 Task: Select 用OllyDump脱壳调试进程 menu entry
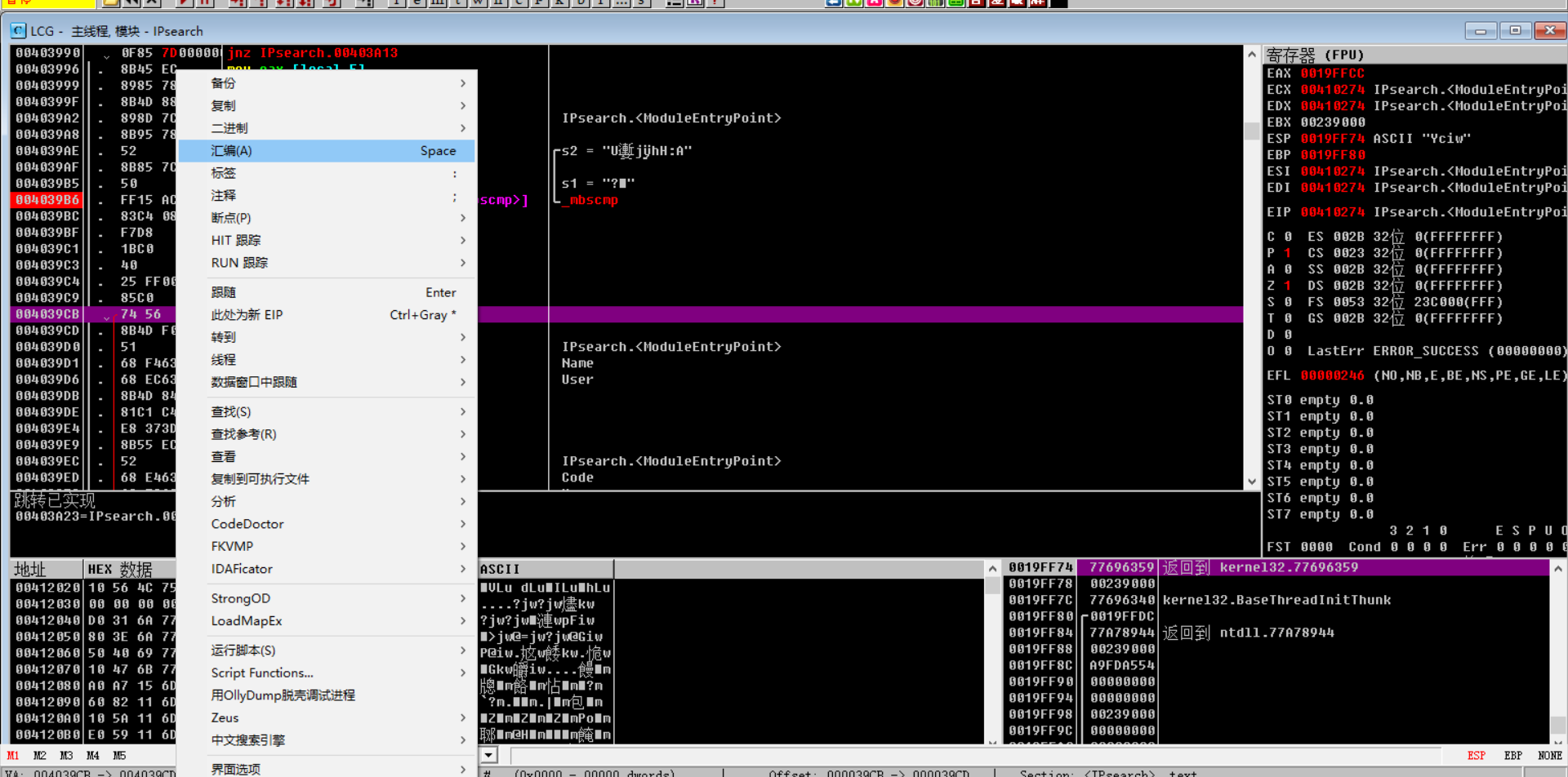pyautogui.click(x=327, y=695)
